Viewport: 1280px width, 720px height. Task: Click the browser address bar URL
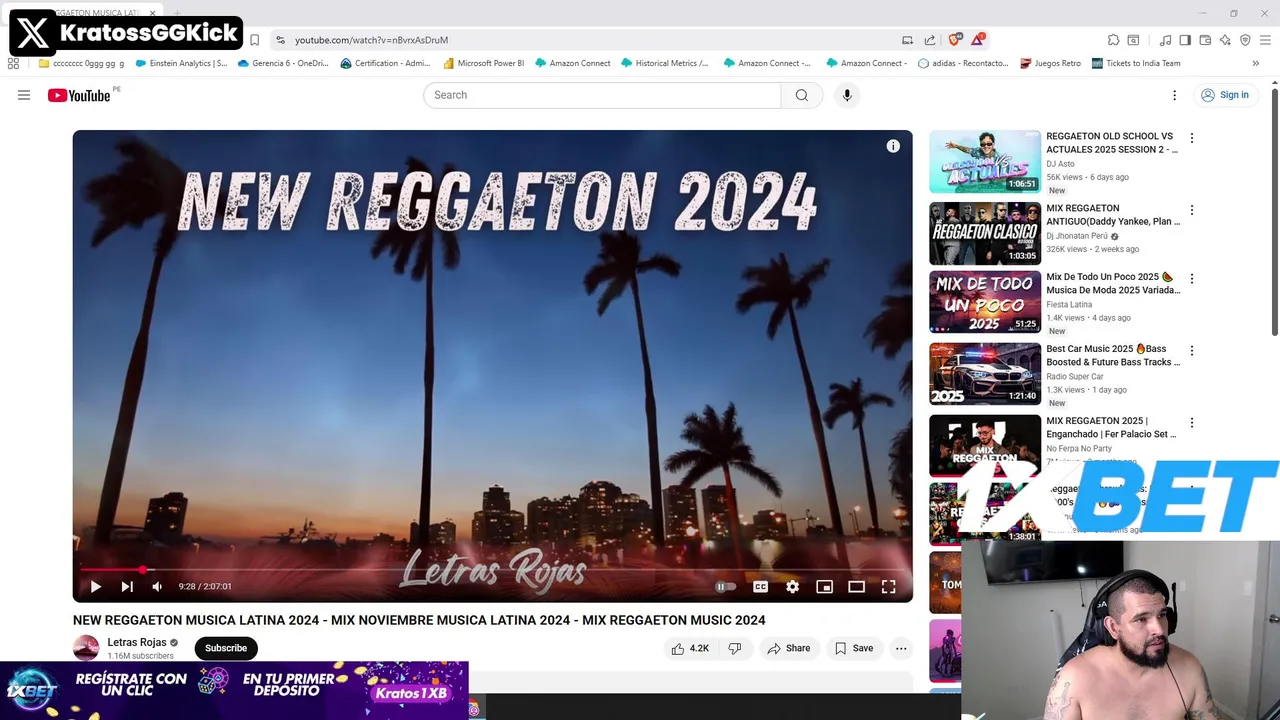coord(371,40)
